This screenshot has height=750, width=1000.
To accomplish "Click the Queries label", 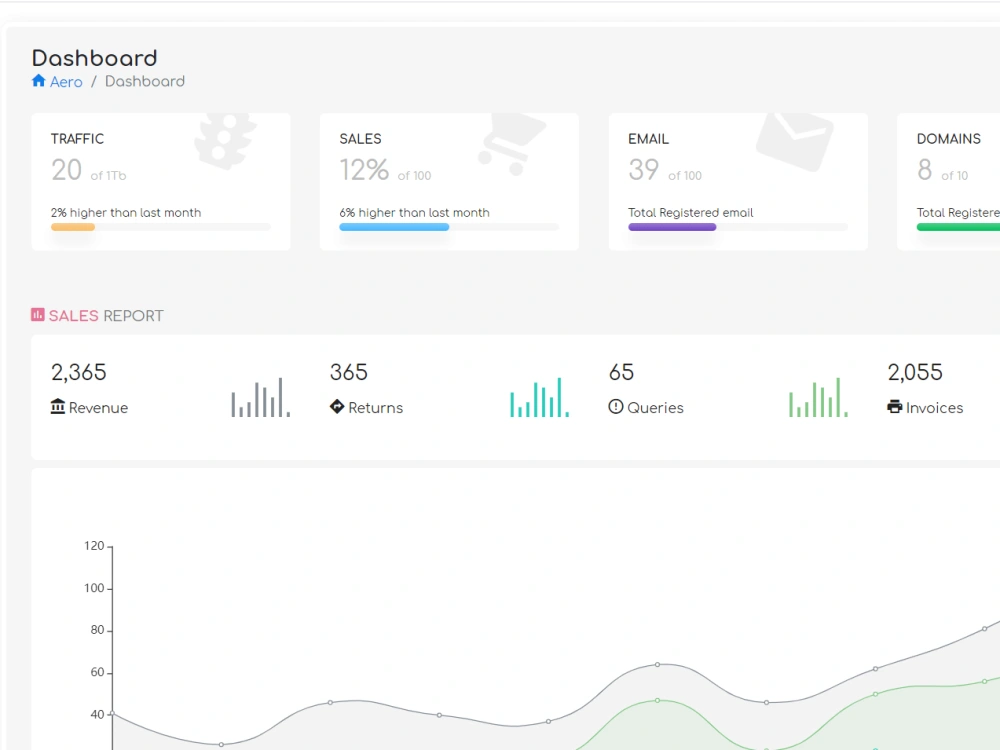I will point(655,408).
